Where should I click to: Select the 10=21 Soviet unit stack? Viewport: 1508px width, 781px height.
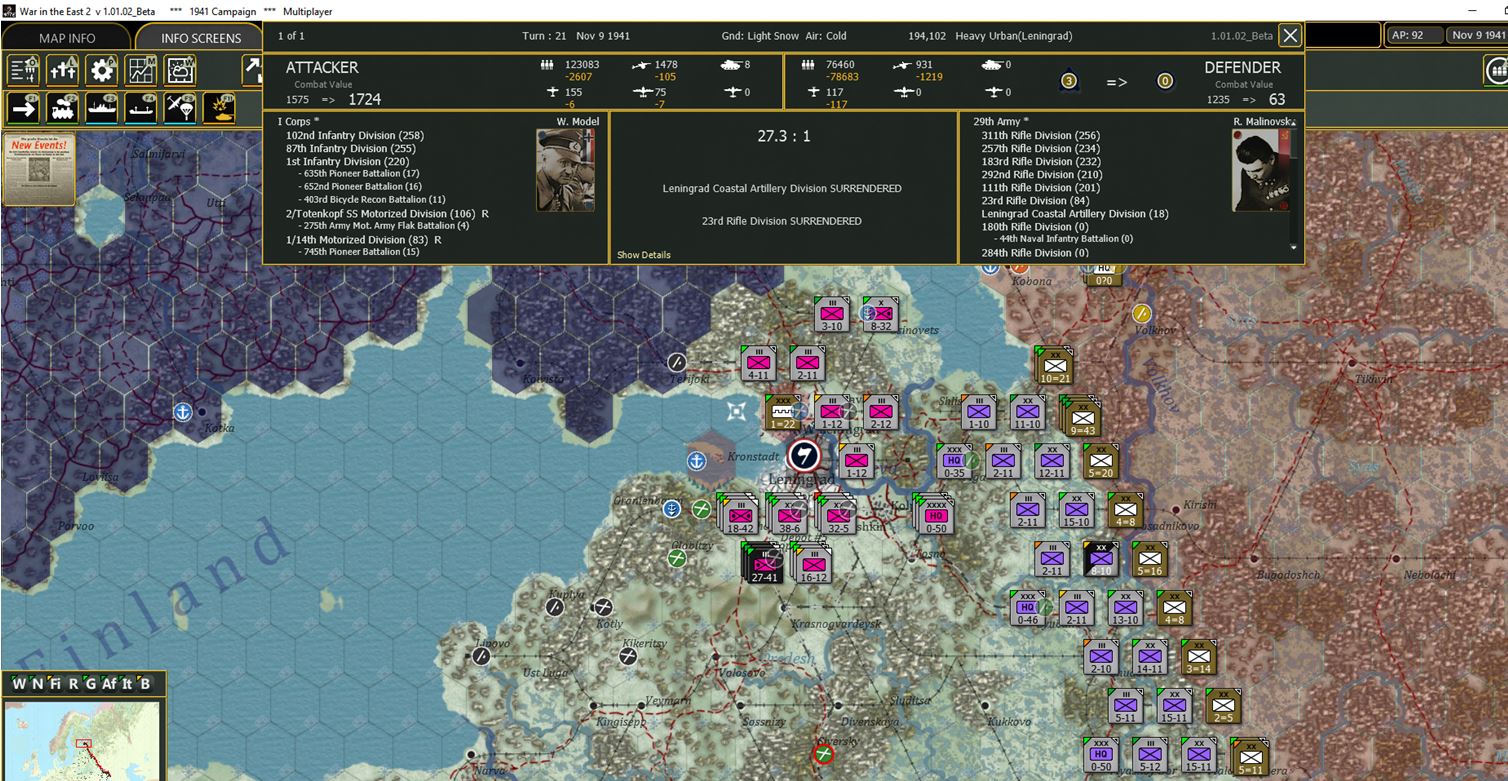pos(1056,367)
